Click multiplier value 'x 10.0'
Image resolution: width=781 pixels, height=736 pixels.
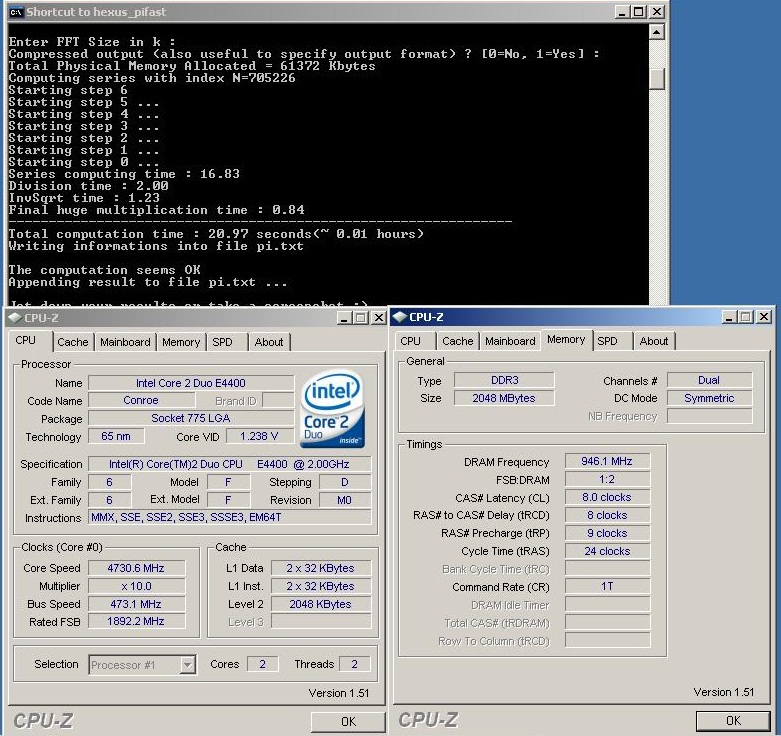136,586
